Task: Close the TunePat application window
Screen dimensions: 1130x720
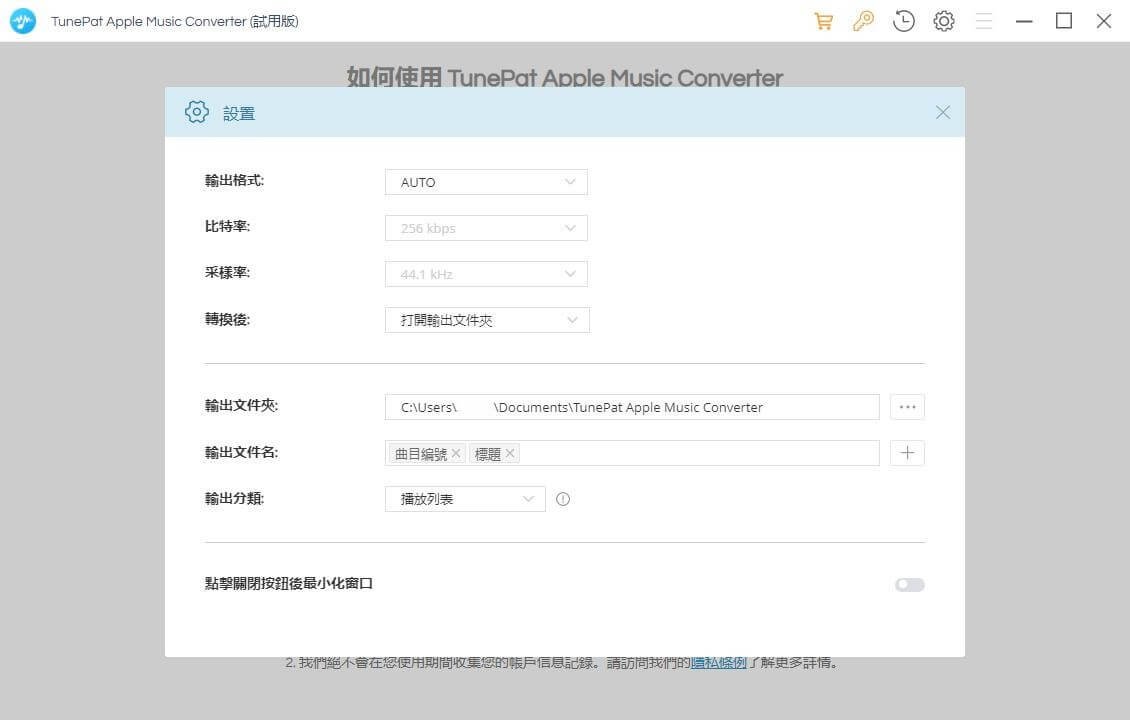Action: [1103, 21]
